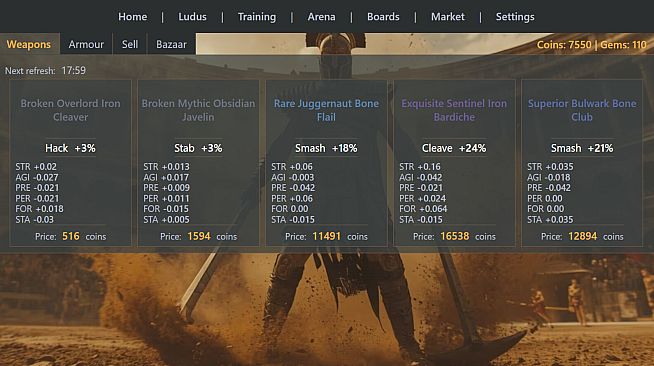Open the Bazaar tab

[x=171, y=44]
